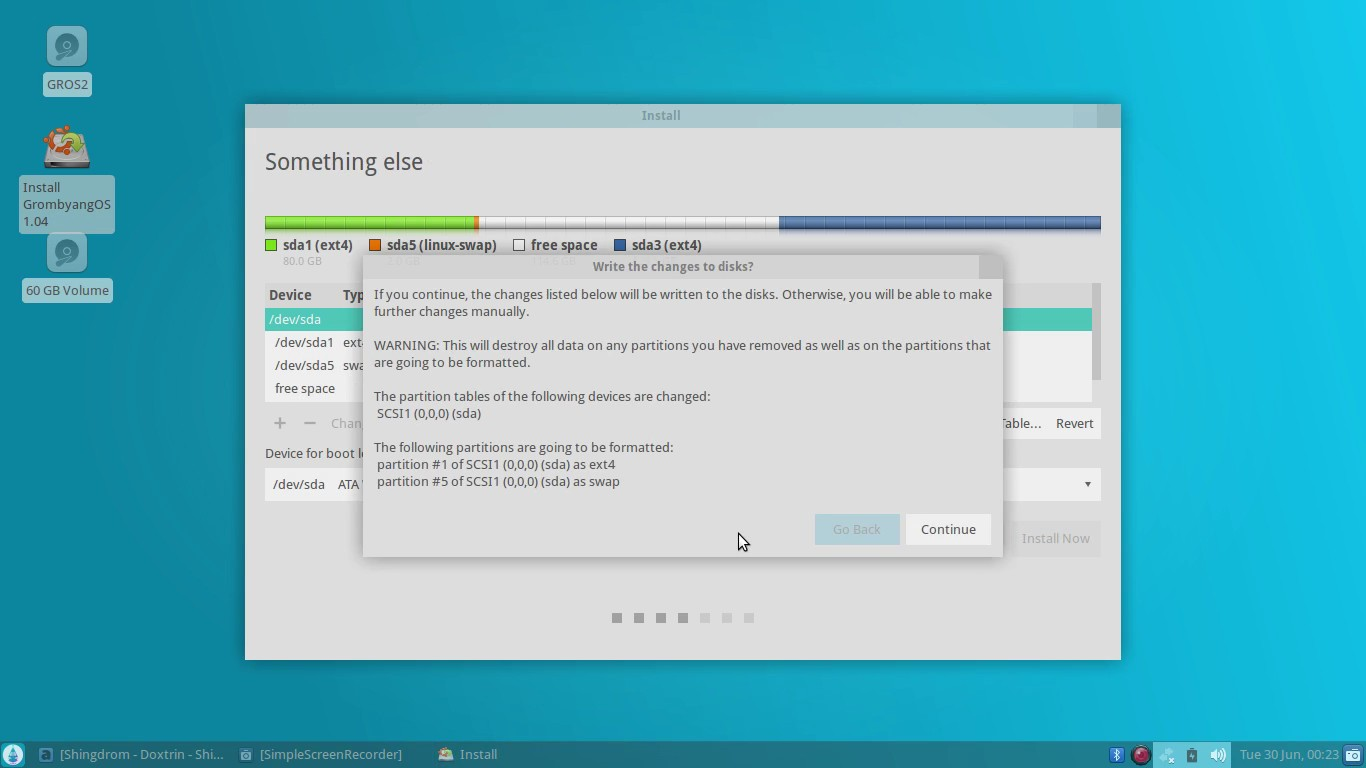Click the Revert button

pos(1074,423)
